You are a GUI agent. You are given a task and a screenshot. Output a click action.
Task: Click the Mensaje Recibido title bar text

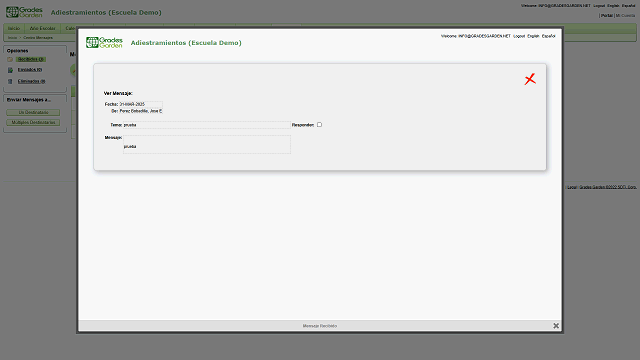[320, 326]
